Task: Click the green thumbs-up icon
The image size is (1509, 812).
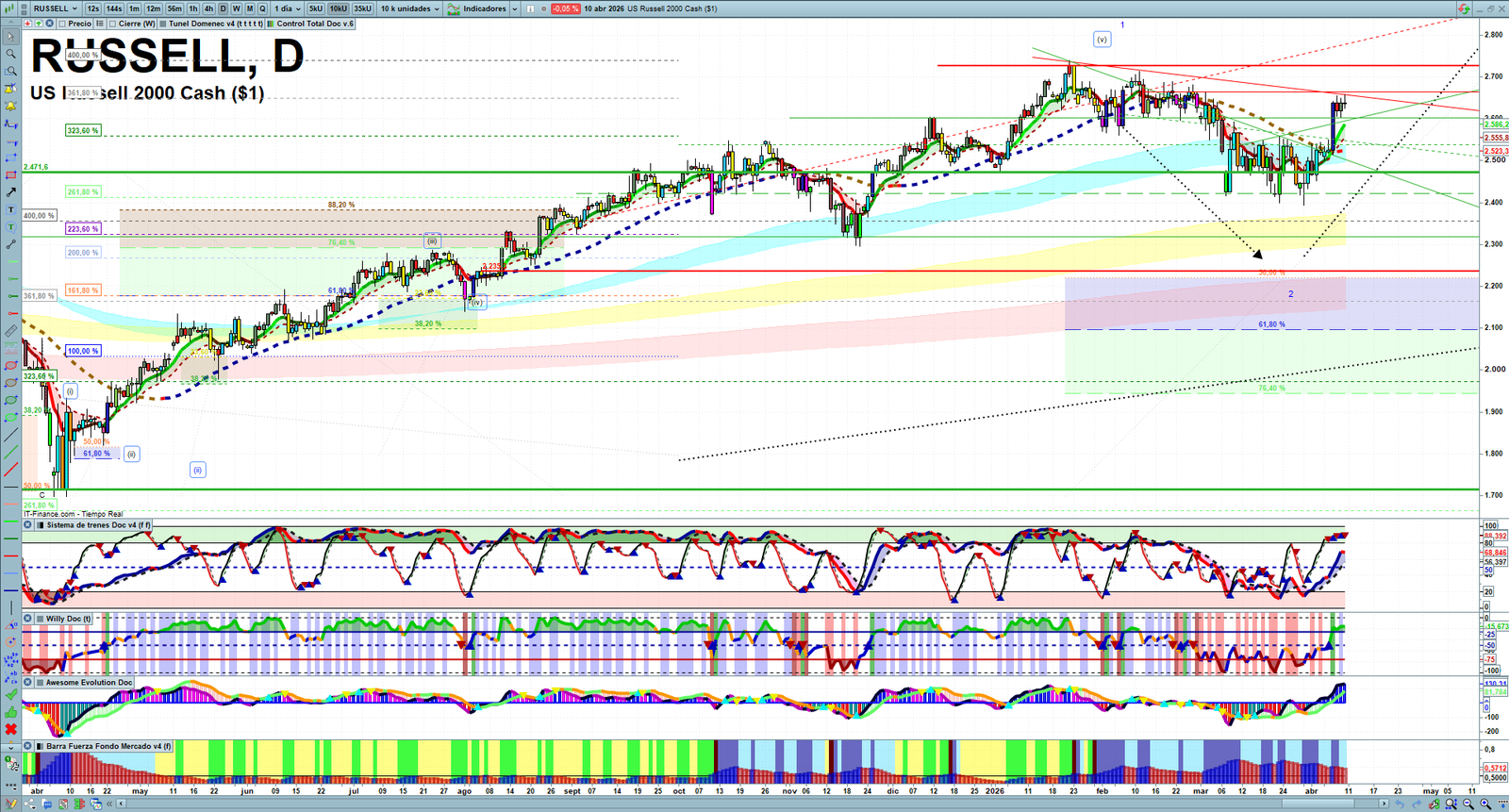Action: coord(10,711)
